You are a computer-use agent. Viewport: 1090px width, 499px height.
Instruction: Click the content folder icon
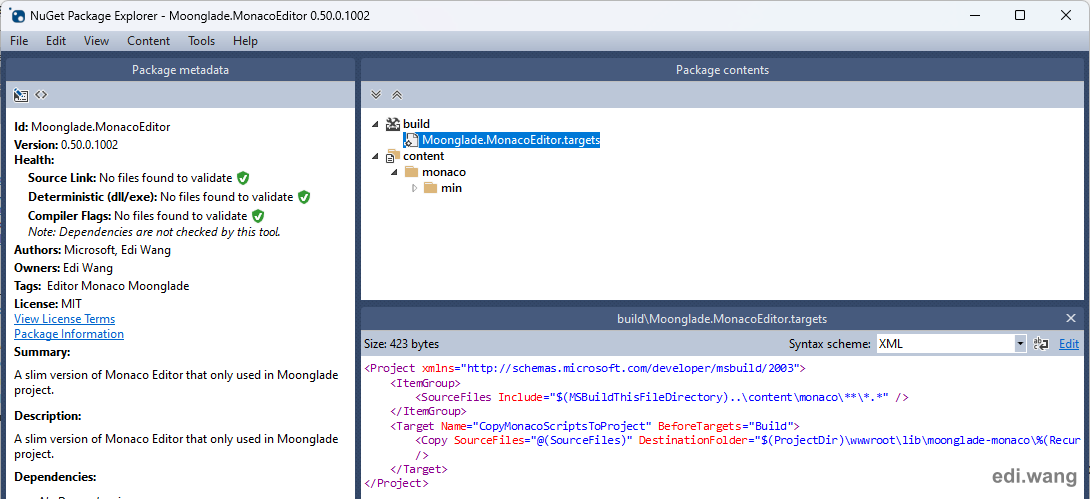coord(393,156)
